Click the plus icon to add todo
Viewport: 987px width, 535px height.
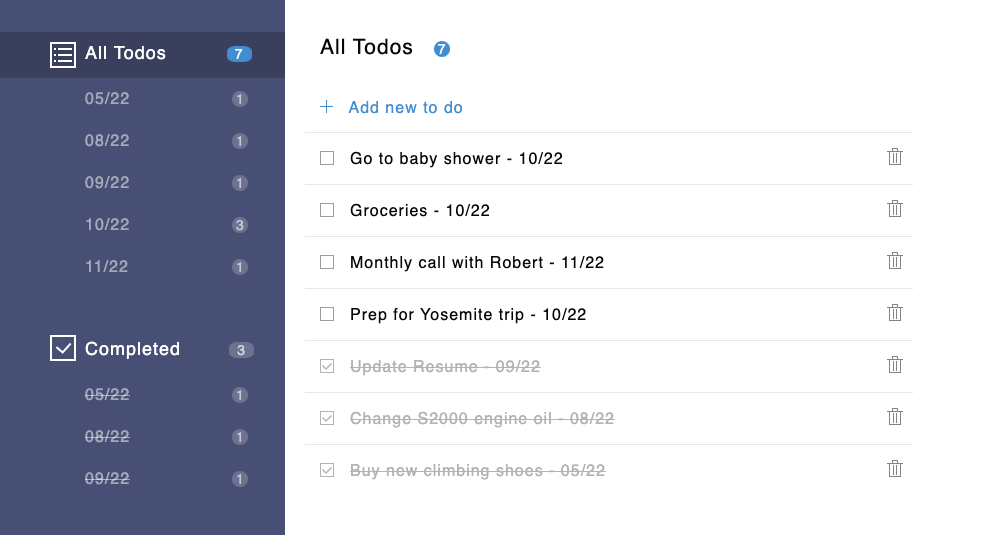(x=326, y=106)
